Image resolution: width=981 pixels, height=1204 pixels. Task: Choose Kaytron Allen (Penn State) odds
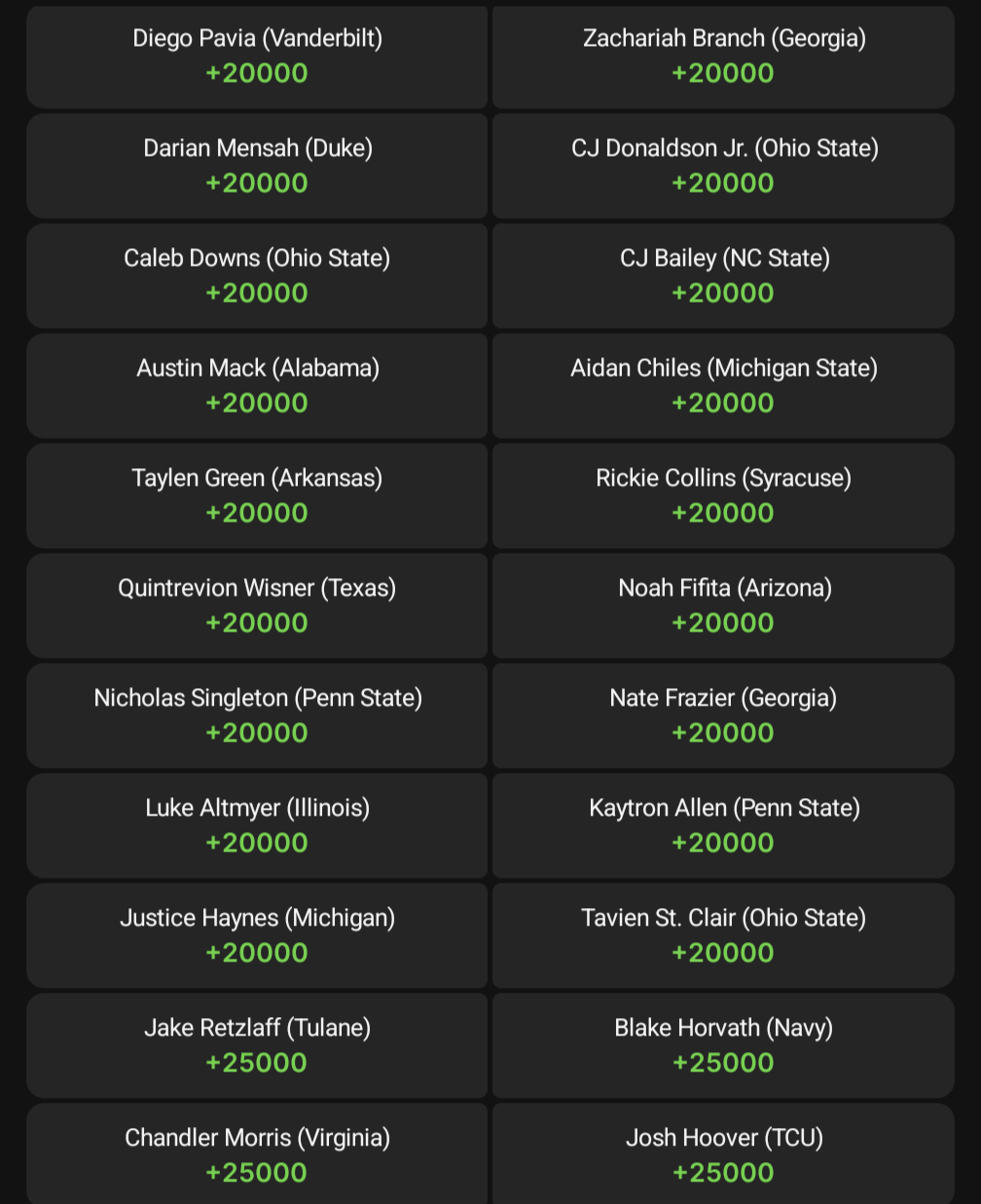[723, 825]
